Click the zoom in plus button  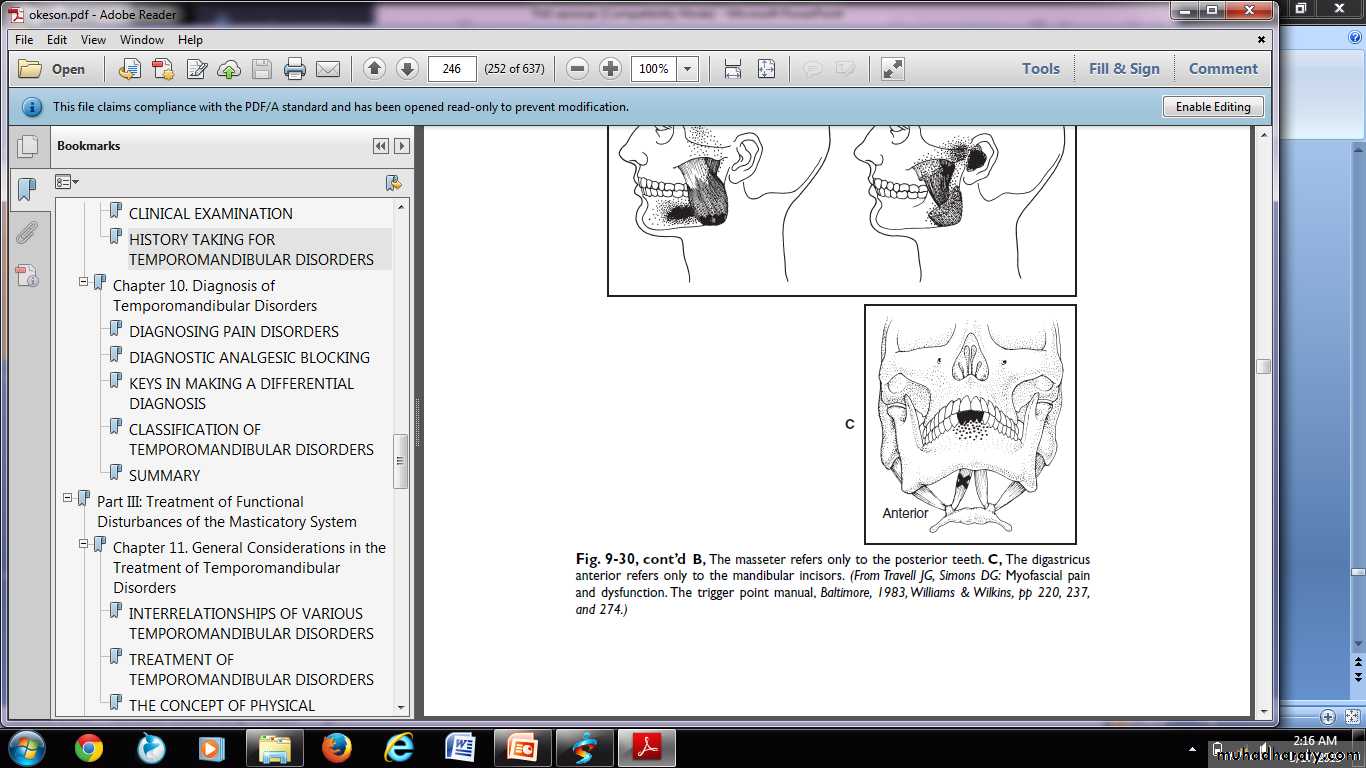tap(610, 69)
